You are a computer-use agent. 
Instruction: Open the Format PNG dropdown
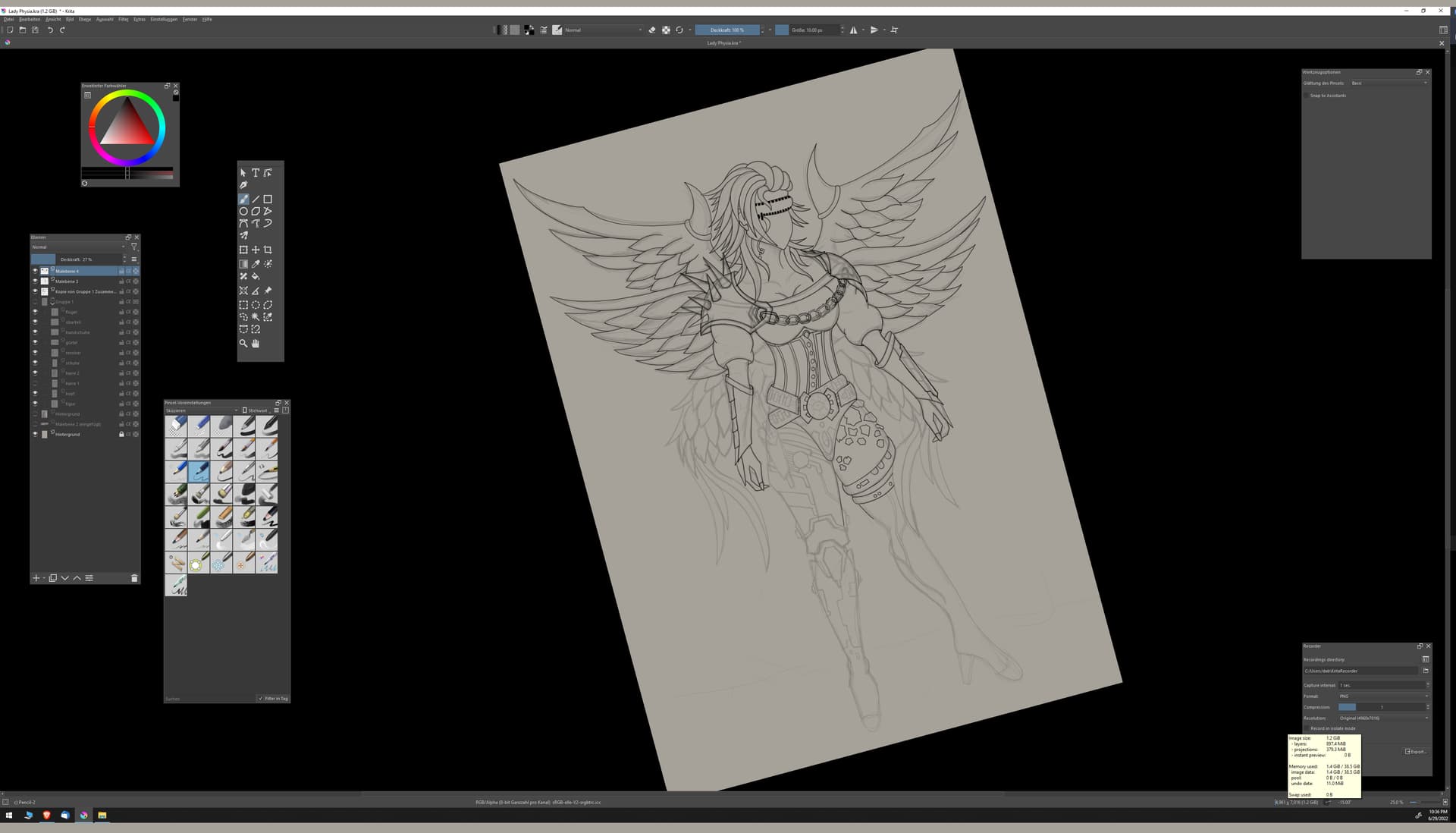1383,696
